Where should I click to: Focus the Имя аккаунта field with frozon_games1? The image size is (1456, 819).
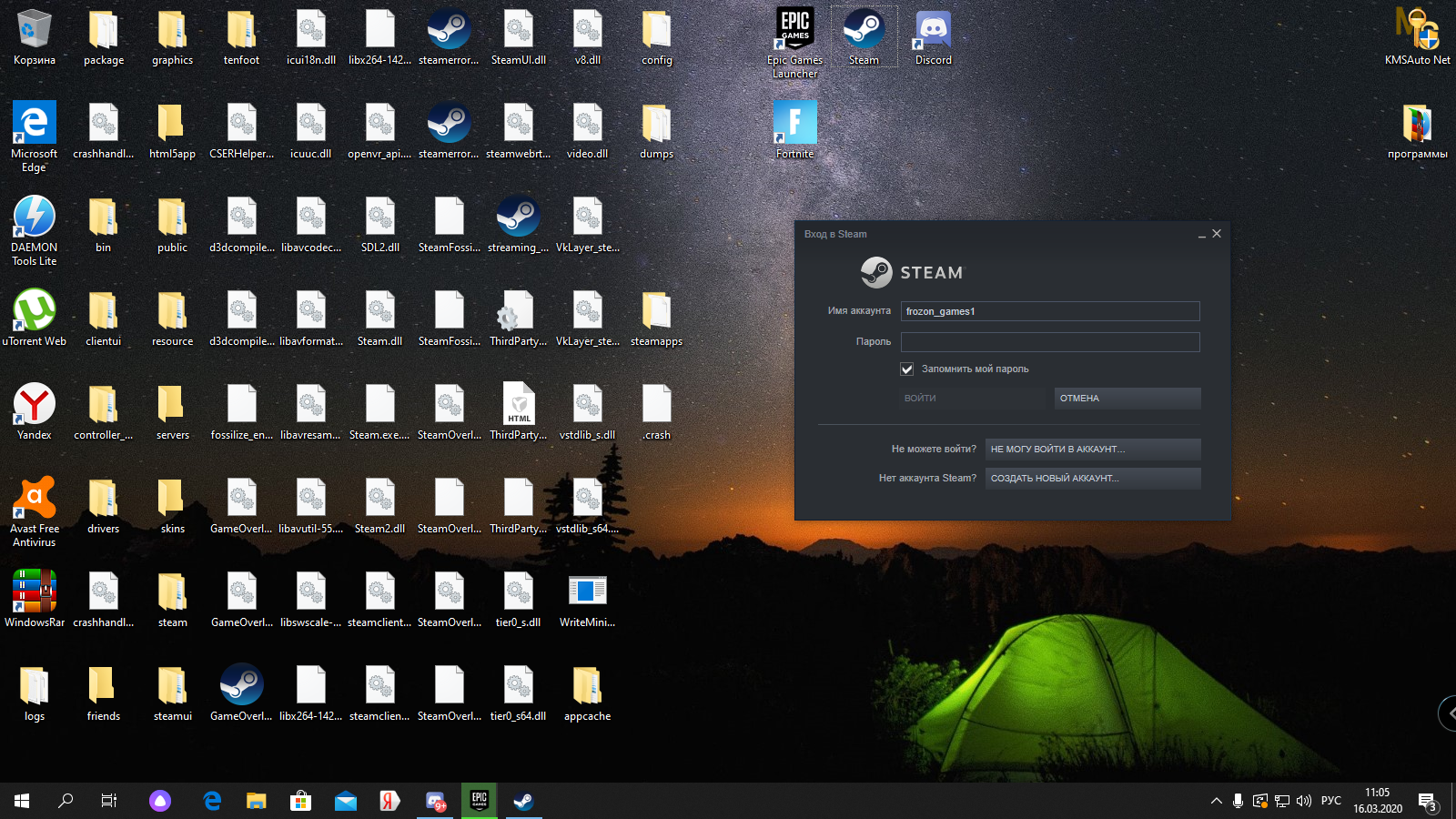tap(1050, 311)
